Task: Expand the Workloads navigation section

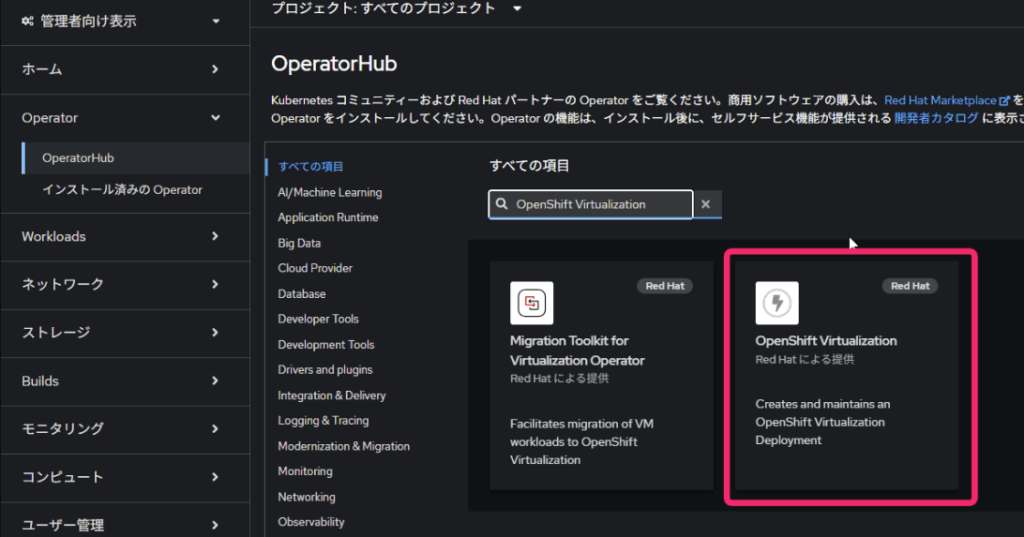Action: pyautogui.click(x=125, y=236)
